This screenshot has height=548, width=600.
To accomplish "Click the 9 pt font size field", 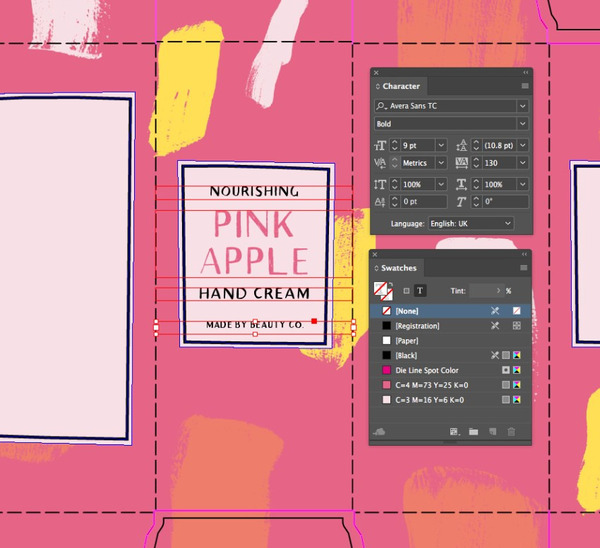I will [416, 145].
